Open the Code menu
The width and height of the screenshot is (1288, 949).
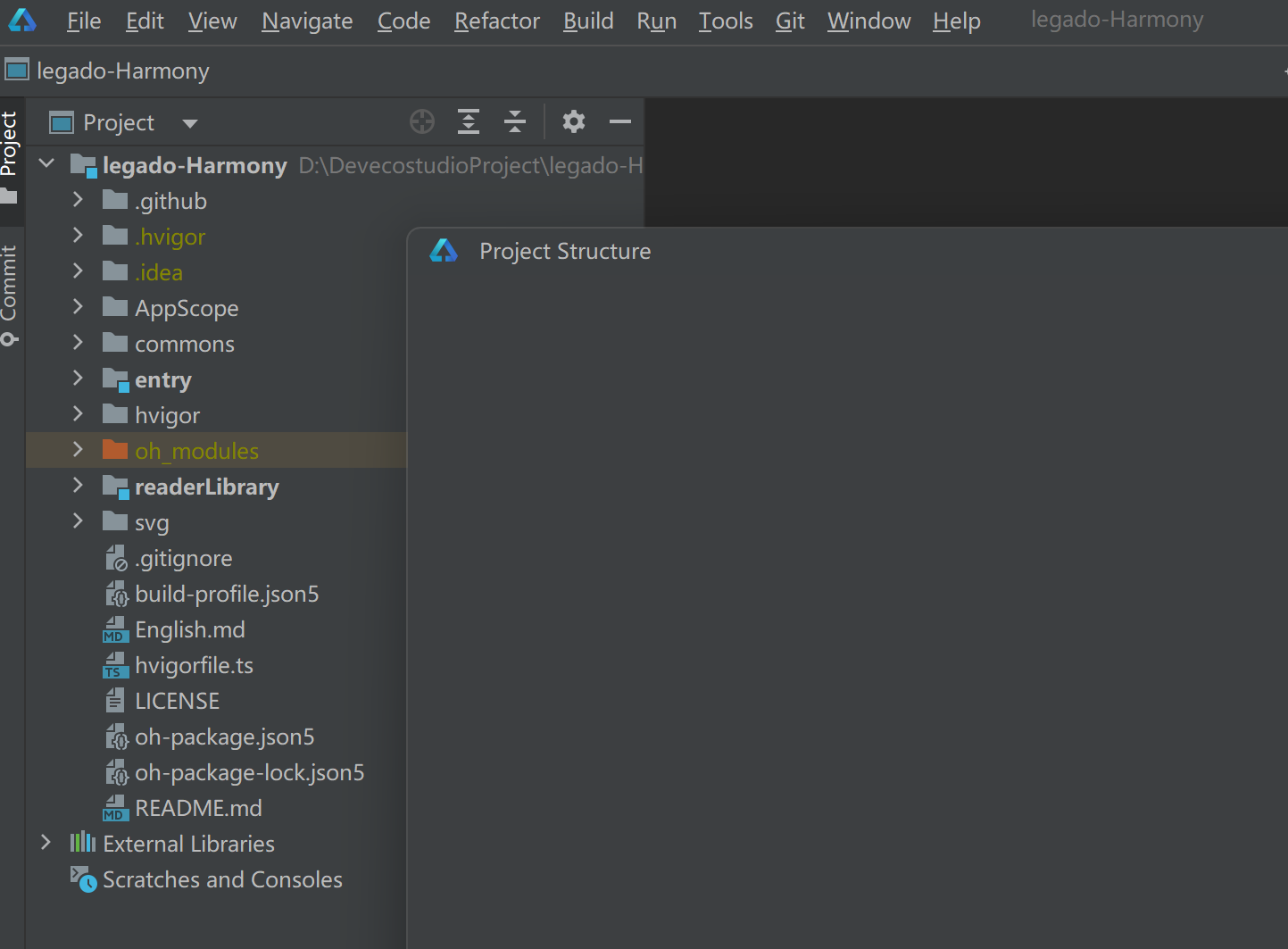(403, 21)
